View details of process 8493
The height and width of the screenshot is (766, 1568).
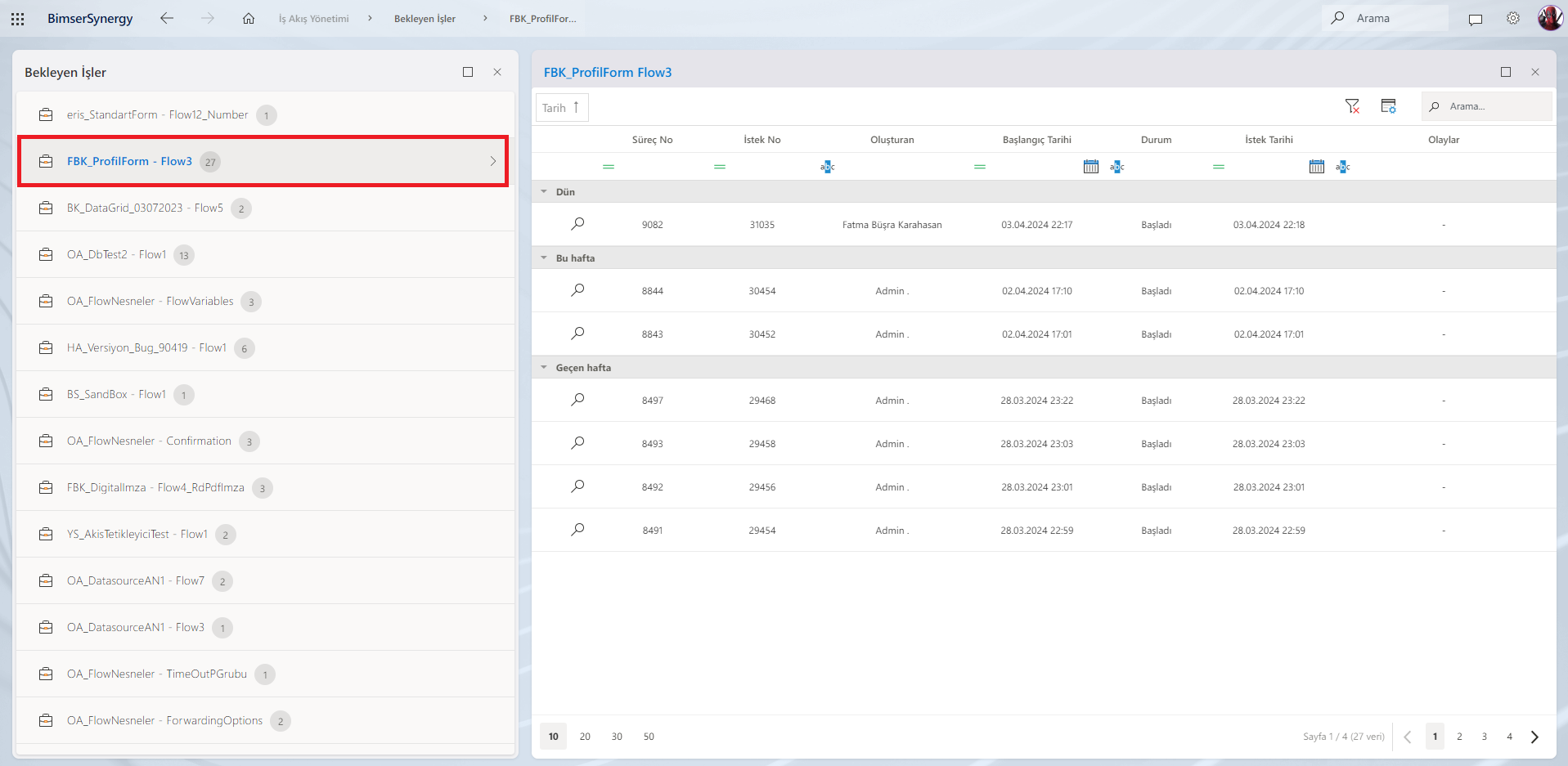pos(577,443)
